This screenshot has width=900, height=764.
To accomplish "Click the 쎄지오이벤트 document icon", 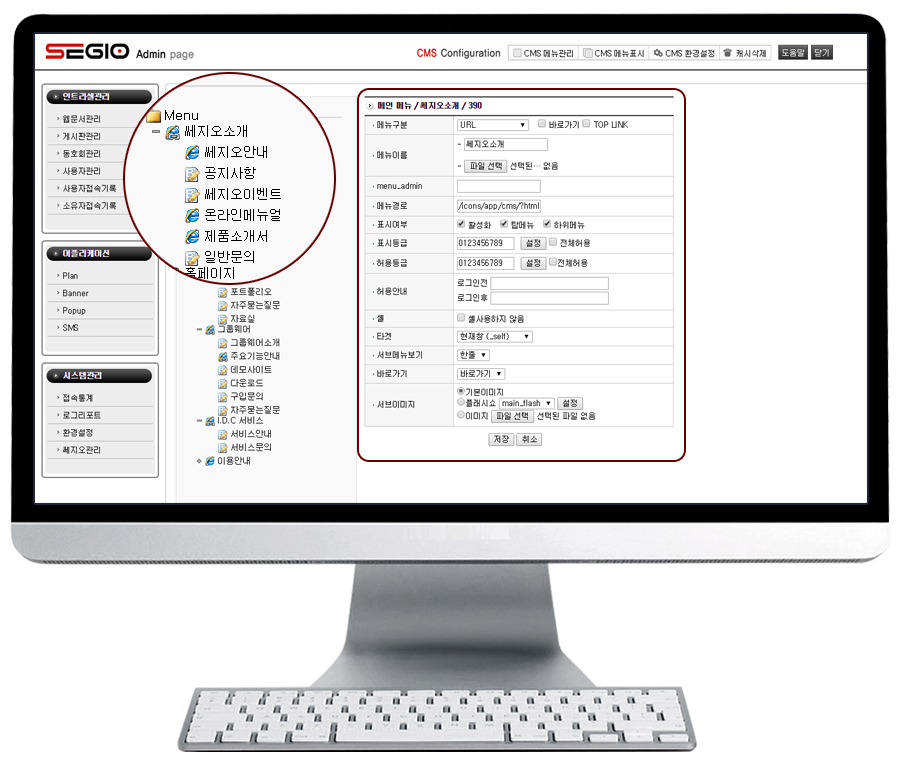I will click(192, 195).
